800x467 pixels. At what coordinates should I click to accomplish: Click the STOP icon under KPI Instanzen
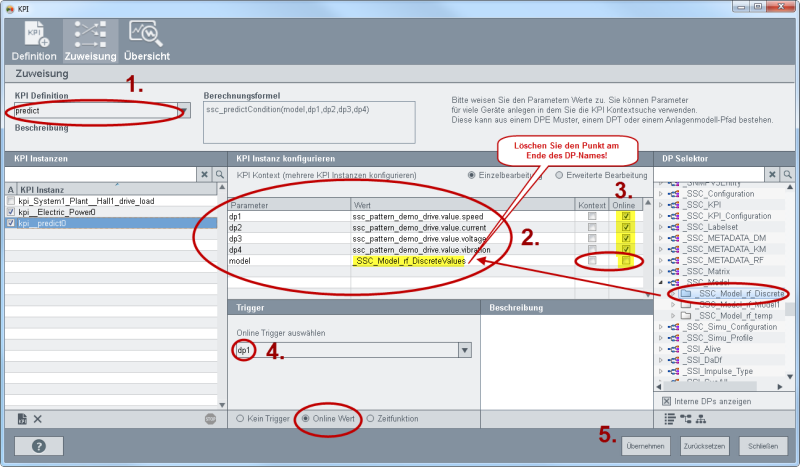click(210, 419)
